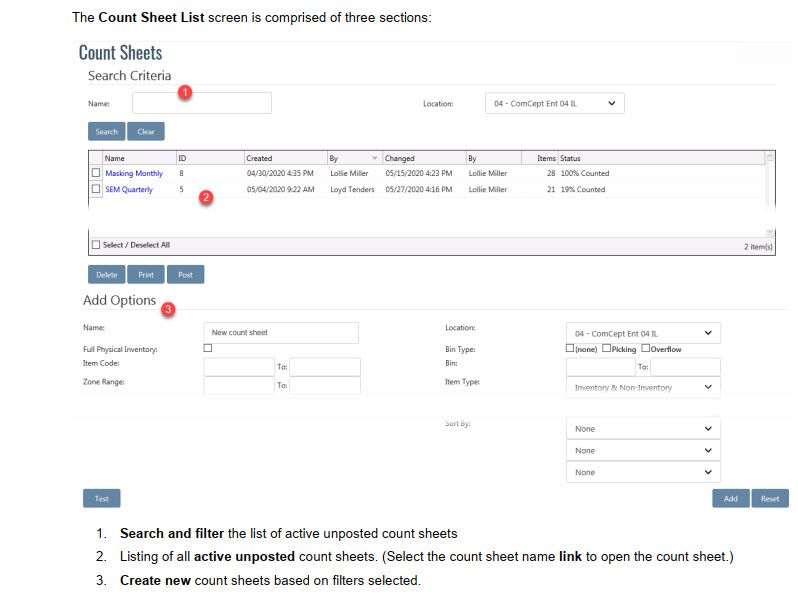Check the Masking Monthly row checkbox
The width and height of the screenshot is (798, 598).
[x=96, y=173]
